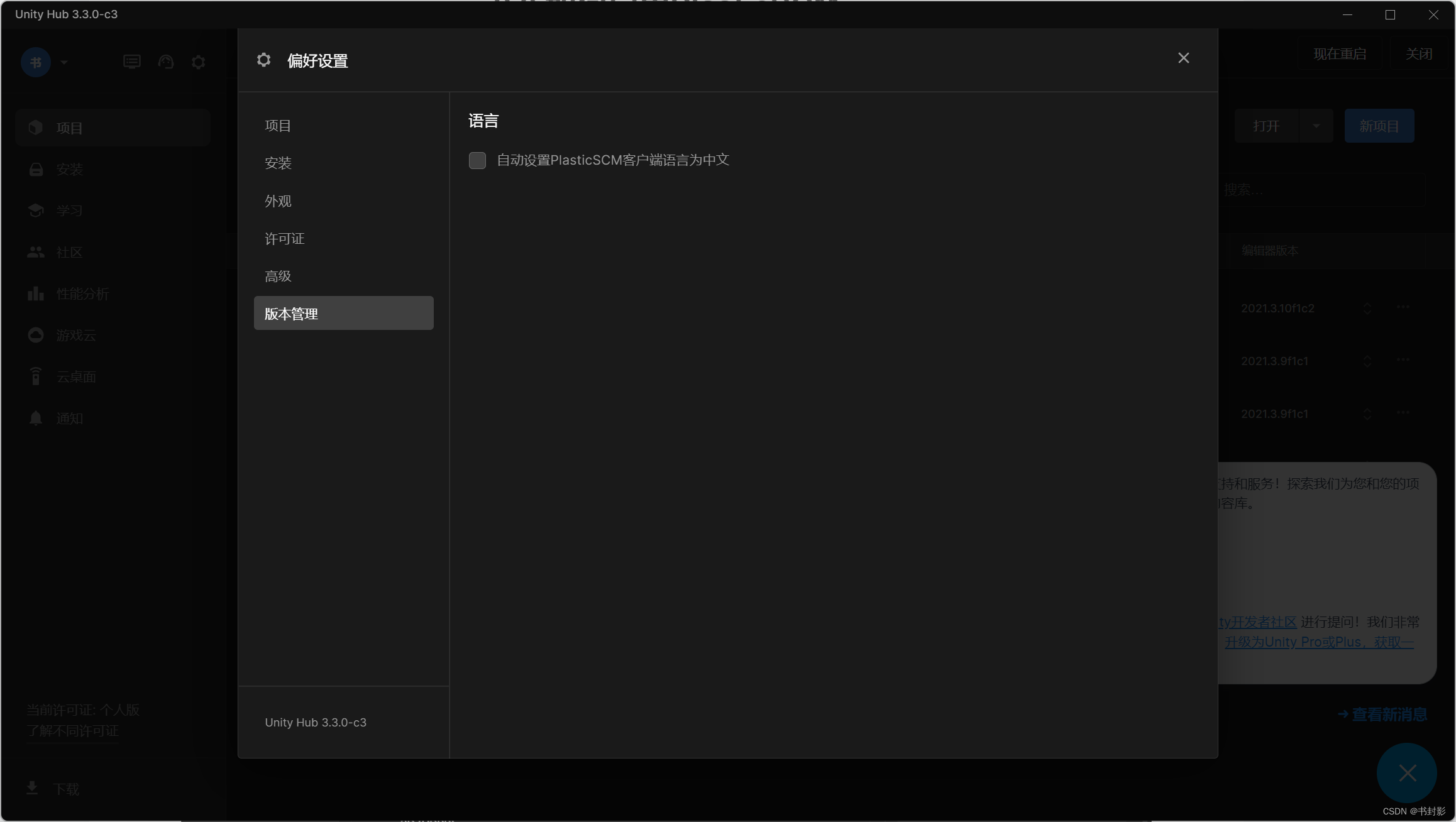Go to the 高级 preferences tab
1456x822 pixels.
coord(278,277)
